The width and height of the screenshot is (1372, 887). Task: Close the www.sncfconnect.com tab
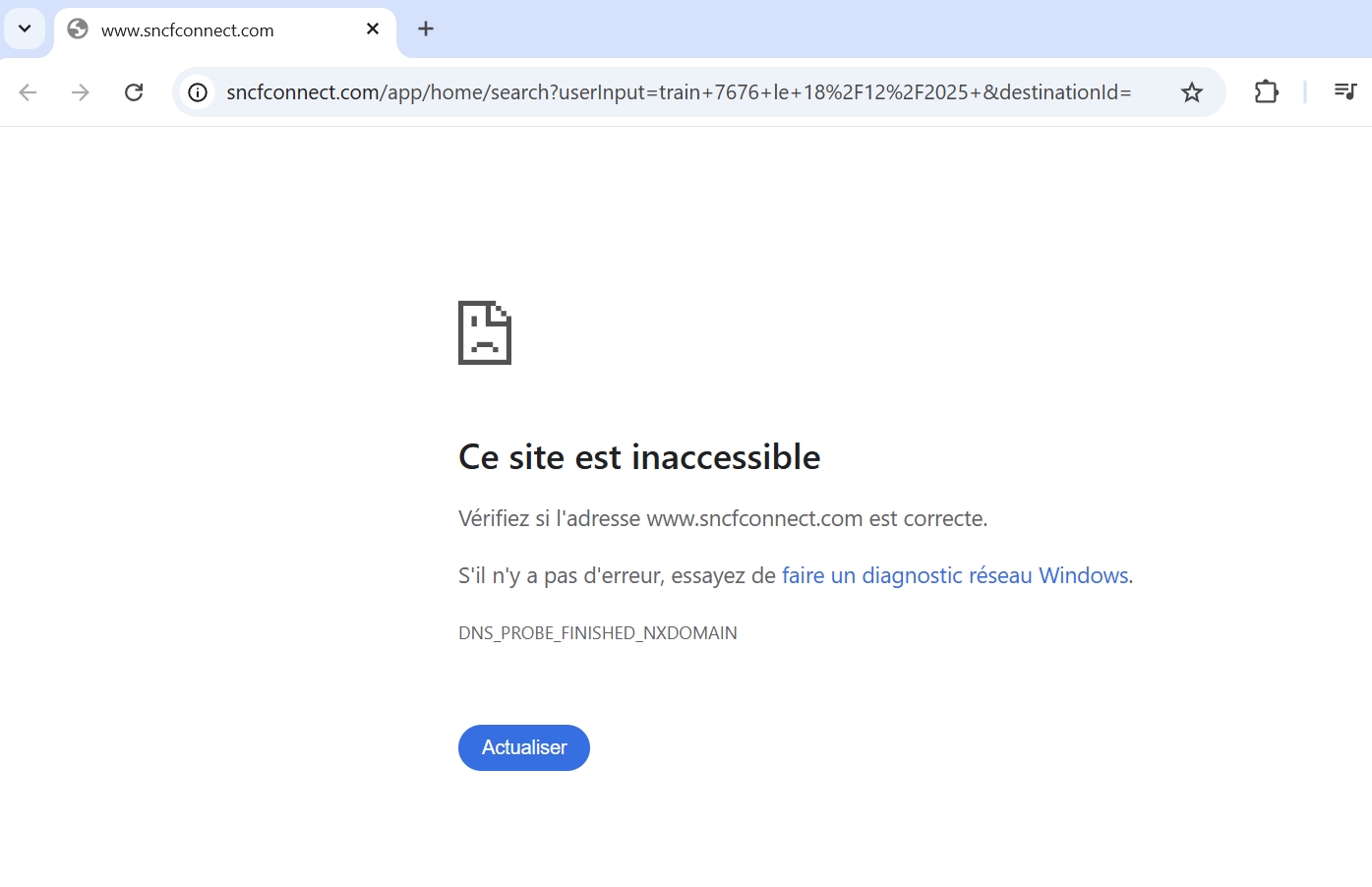(373, 30)
